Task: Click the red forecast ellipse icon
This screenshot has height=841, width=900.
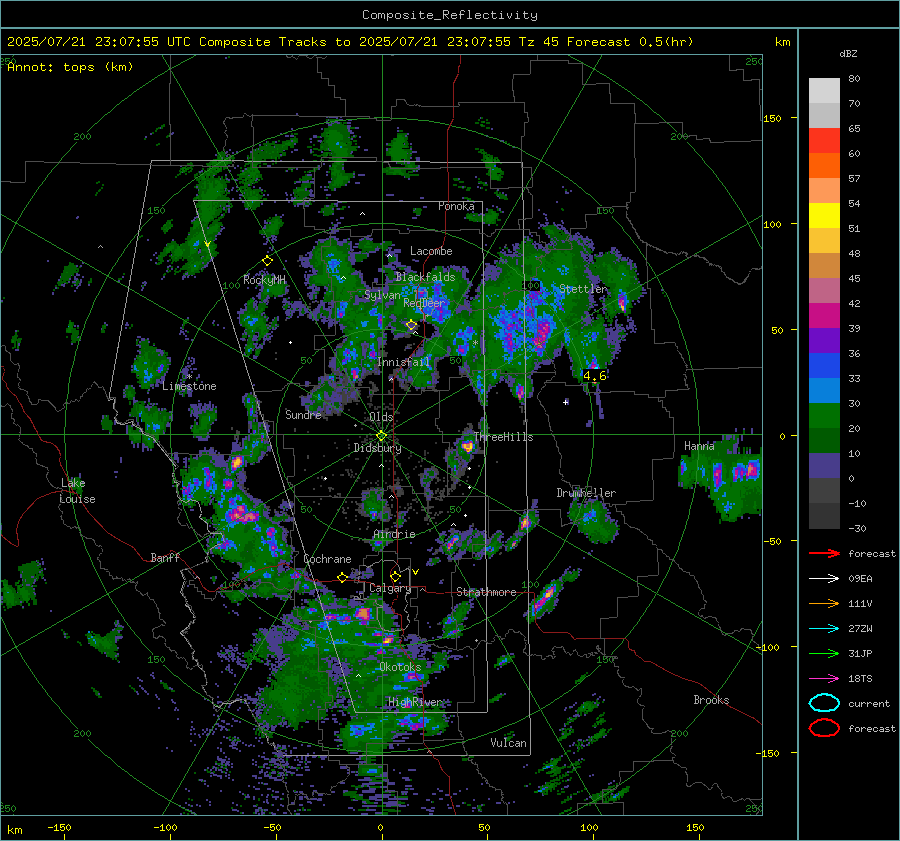Action: [x=824, y=728]
